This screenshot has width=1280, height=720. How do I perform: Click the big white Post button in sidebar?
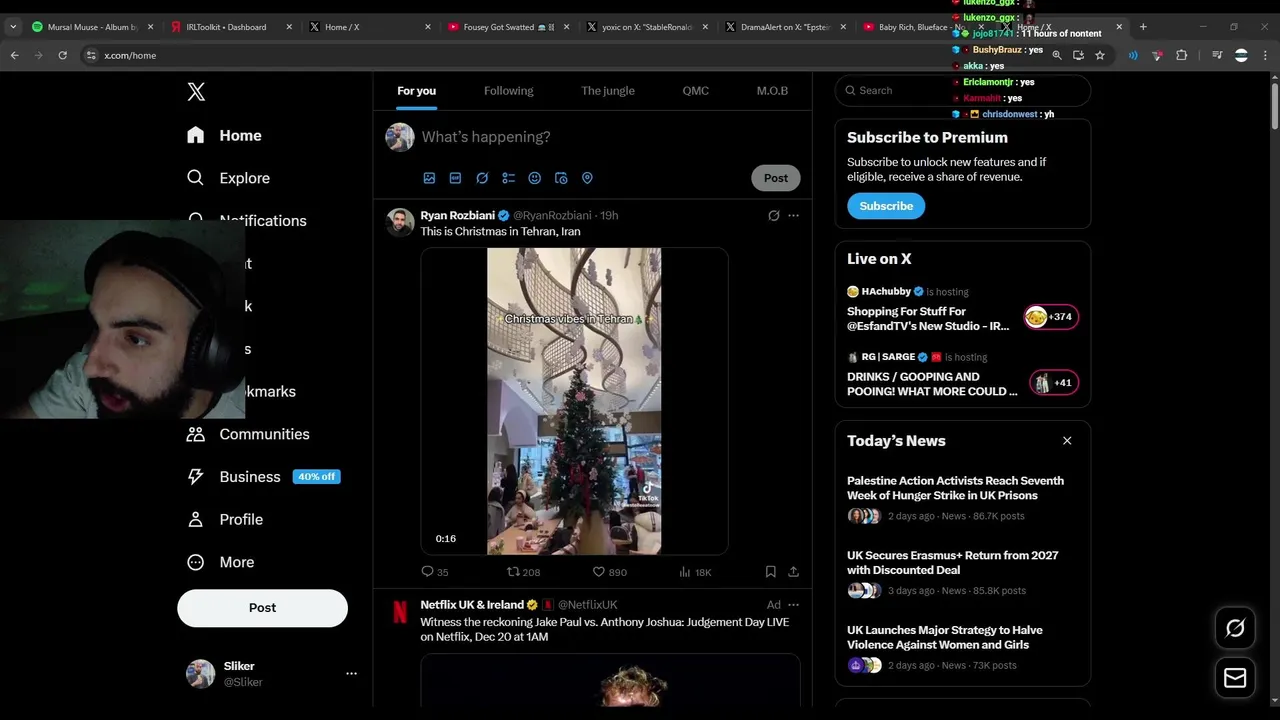click(263, 608)
